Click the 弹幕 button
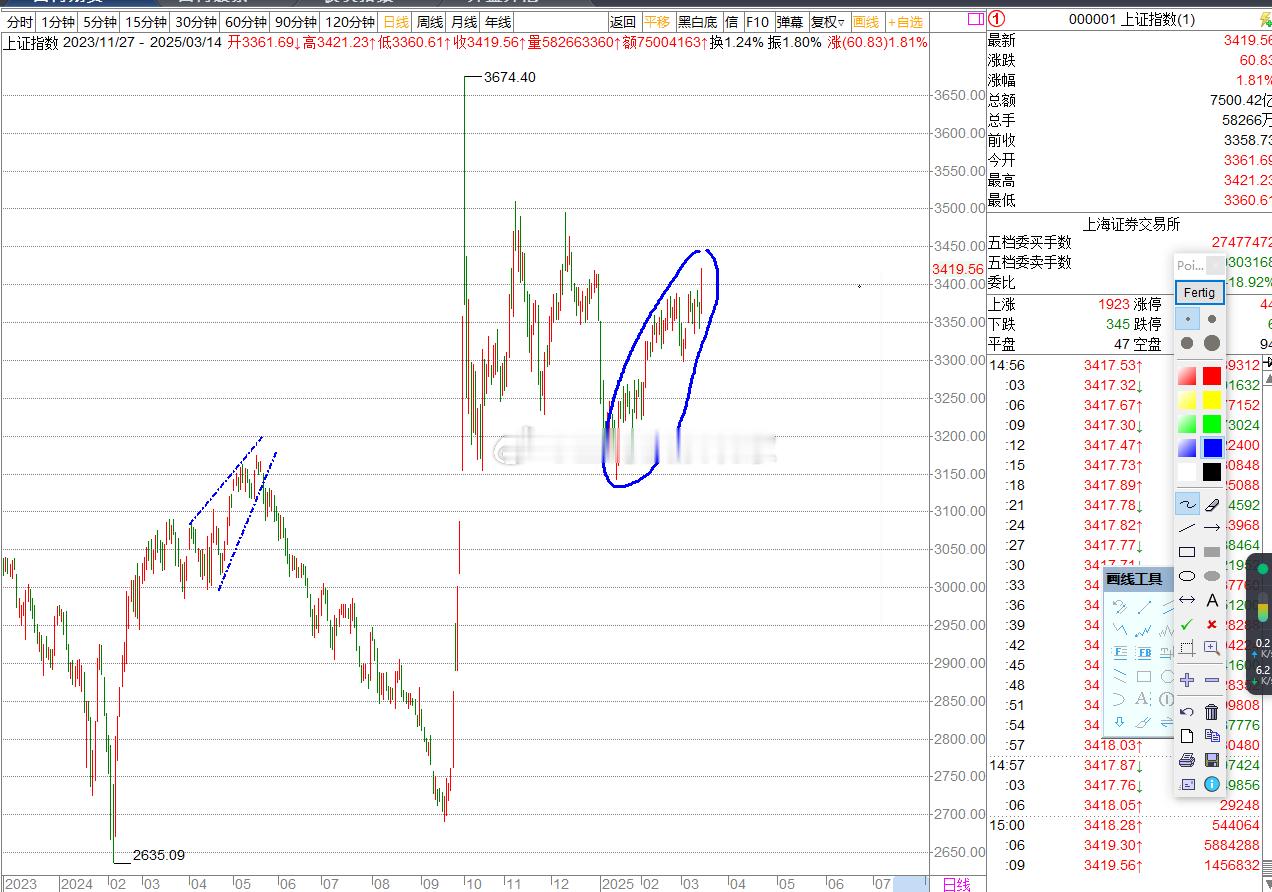The width and height of the screenshot is (1272, 892). (790, 22)
